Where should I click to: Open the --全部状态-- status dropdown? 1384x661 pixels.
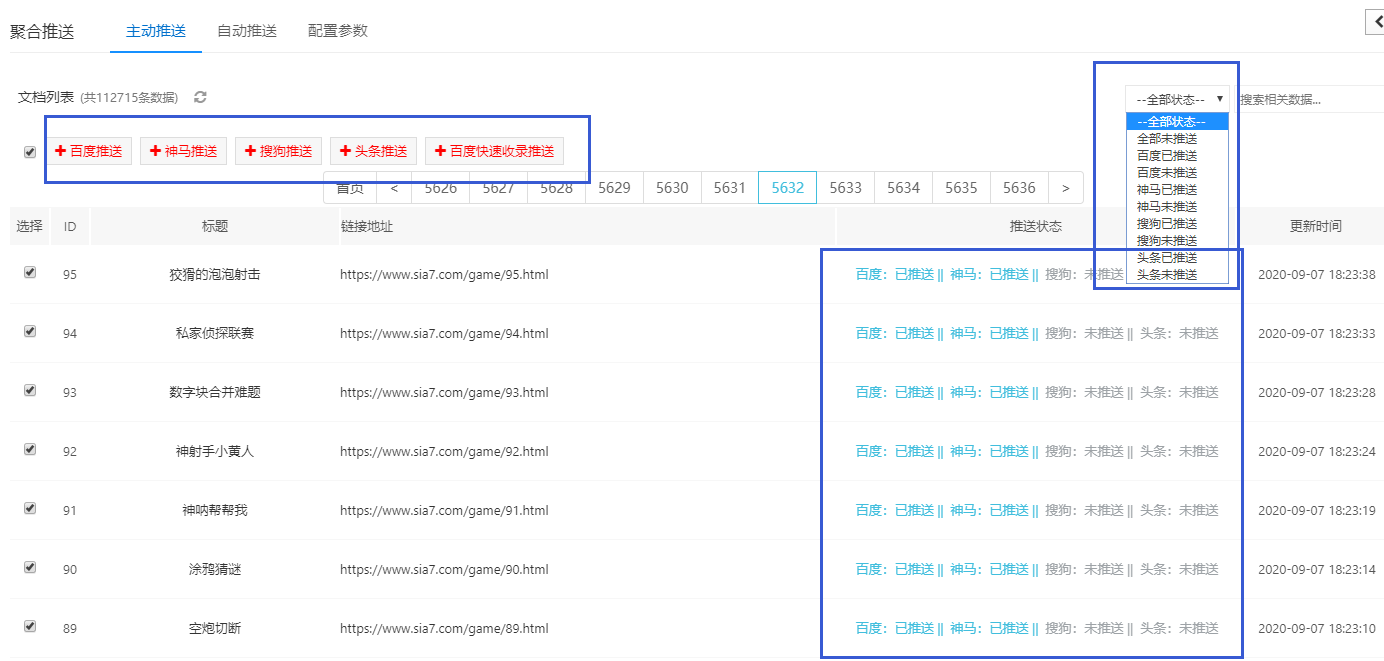[x=1178, y=99]
